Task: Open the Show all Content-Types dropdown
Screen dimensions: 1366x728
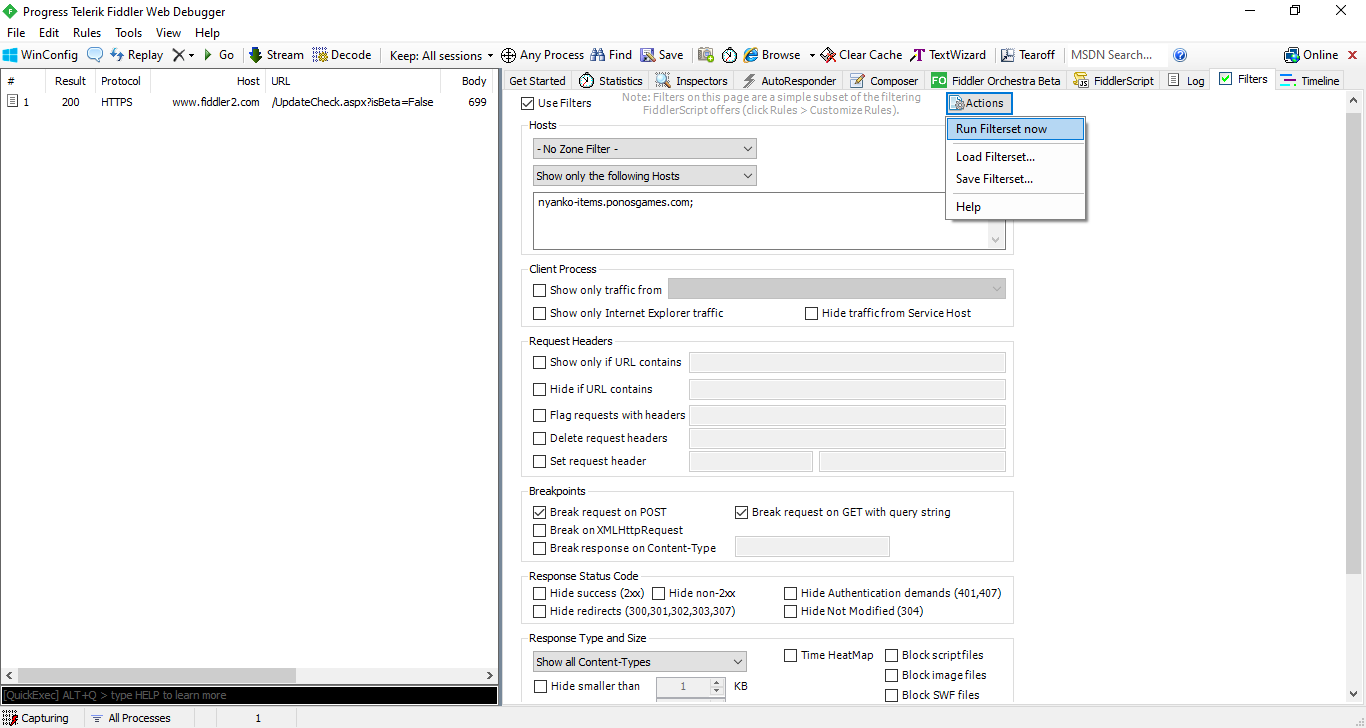Action: [x=640, y=662]
